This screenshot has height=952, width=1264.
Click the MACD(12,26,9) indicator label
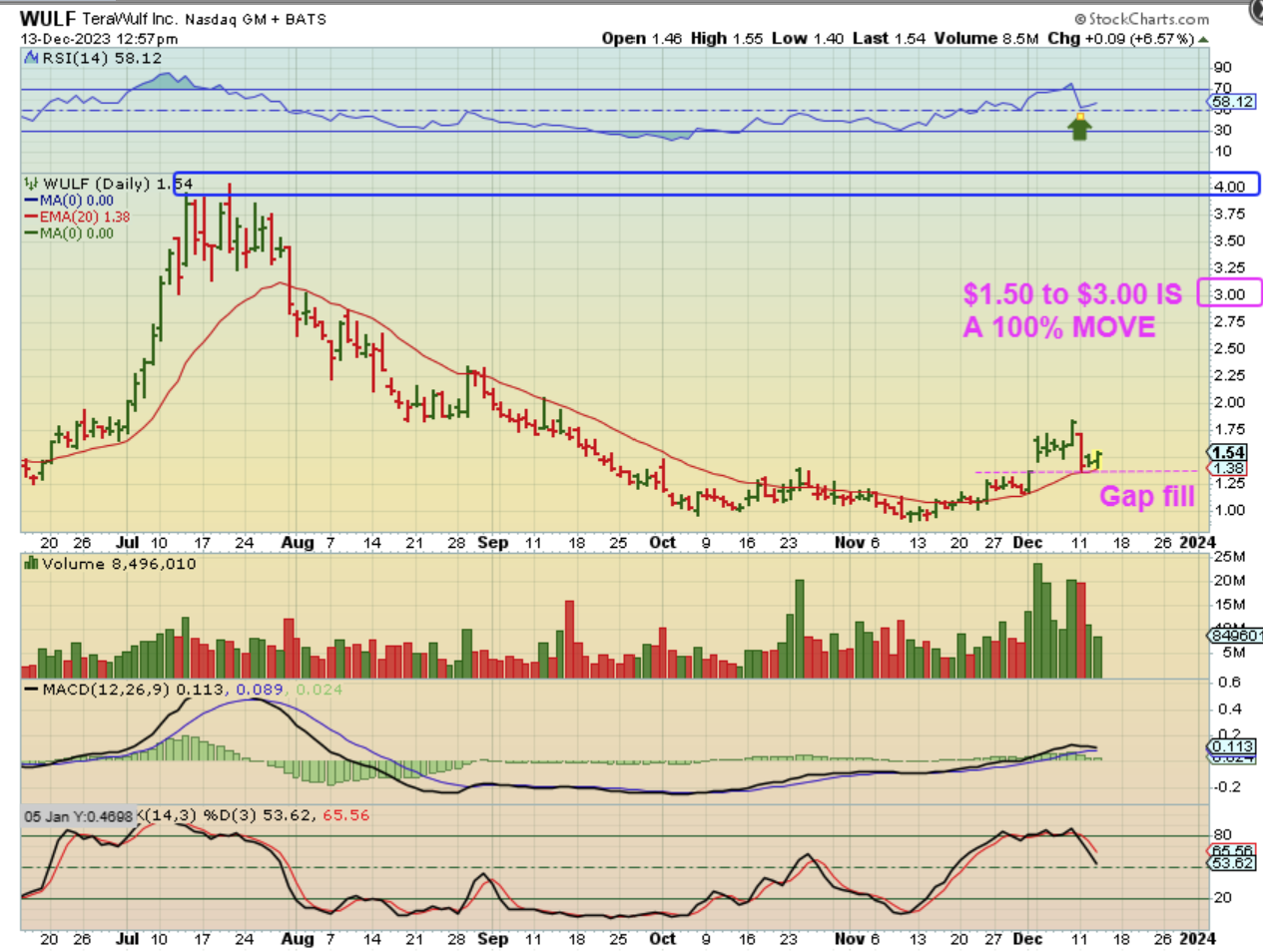(x=108, y=690)
